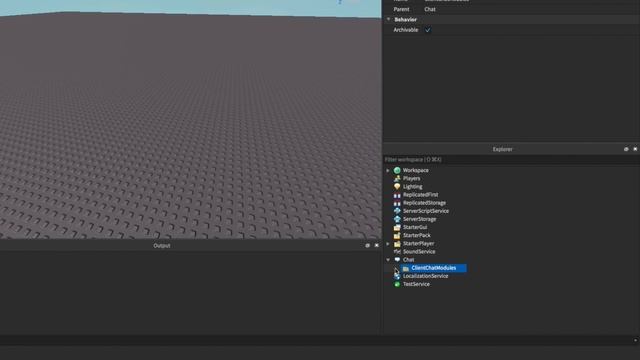Screen dimensions: 640x360
Task: Toggle the Archivable checkbox
Action: click(427, 30)
